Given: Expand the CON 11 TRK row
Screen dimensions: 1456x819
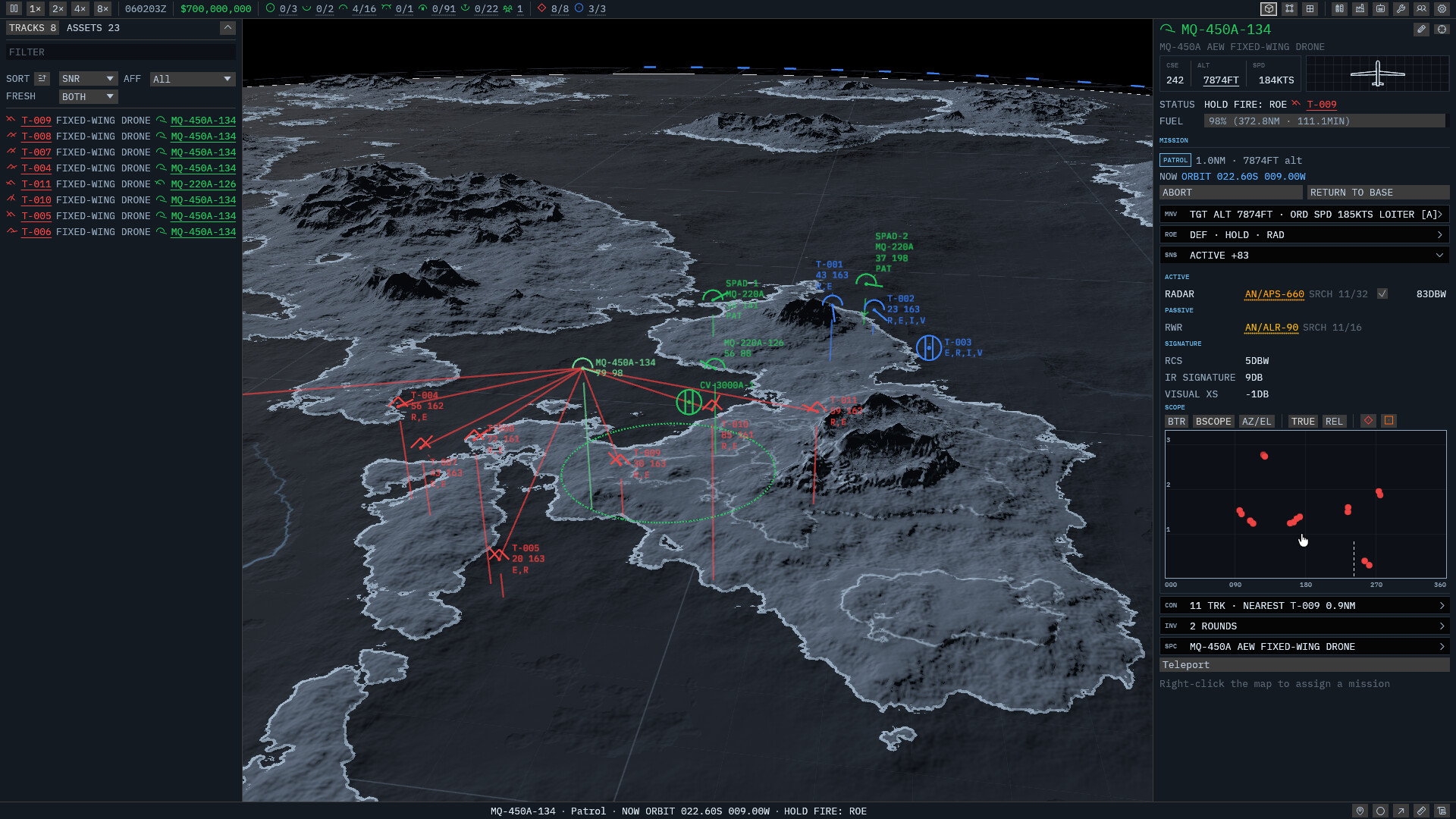Looking at the screenshot, I should (x=1304, y=606).
